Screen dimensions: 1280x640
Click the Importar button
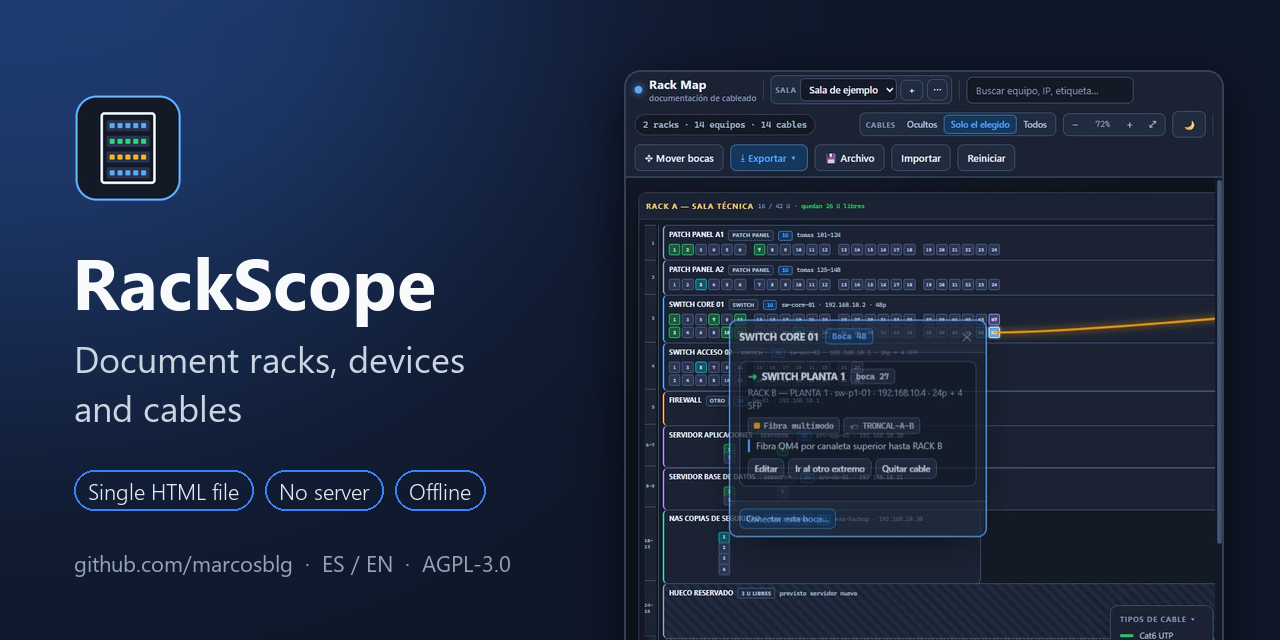pos(921,158)
